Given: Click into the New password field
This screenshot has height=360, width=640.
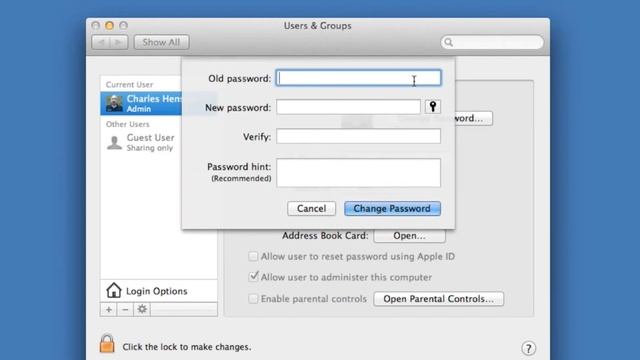Looking at the screenshot, I should (348, 107).
